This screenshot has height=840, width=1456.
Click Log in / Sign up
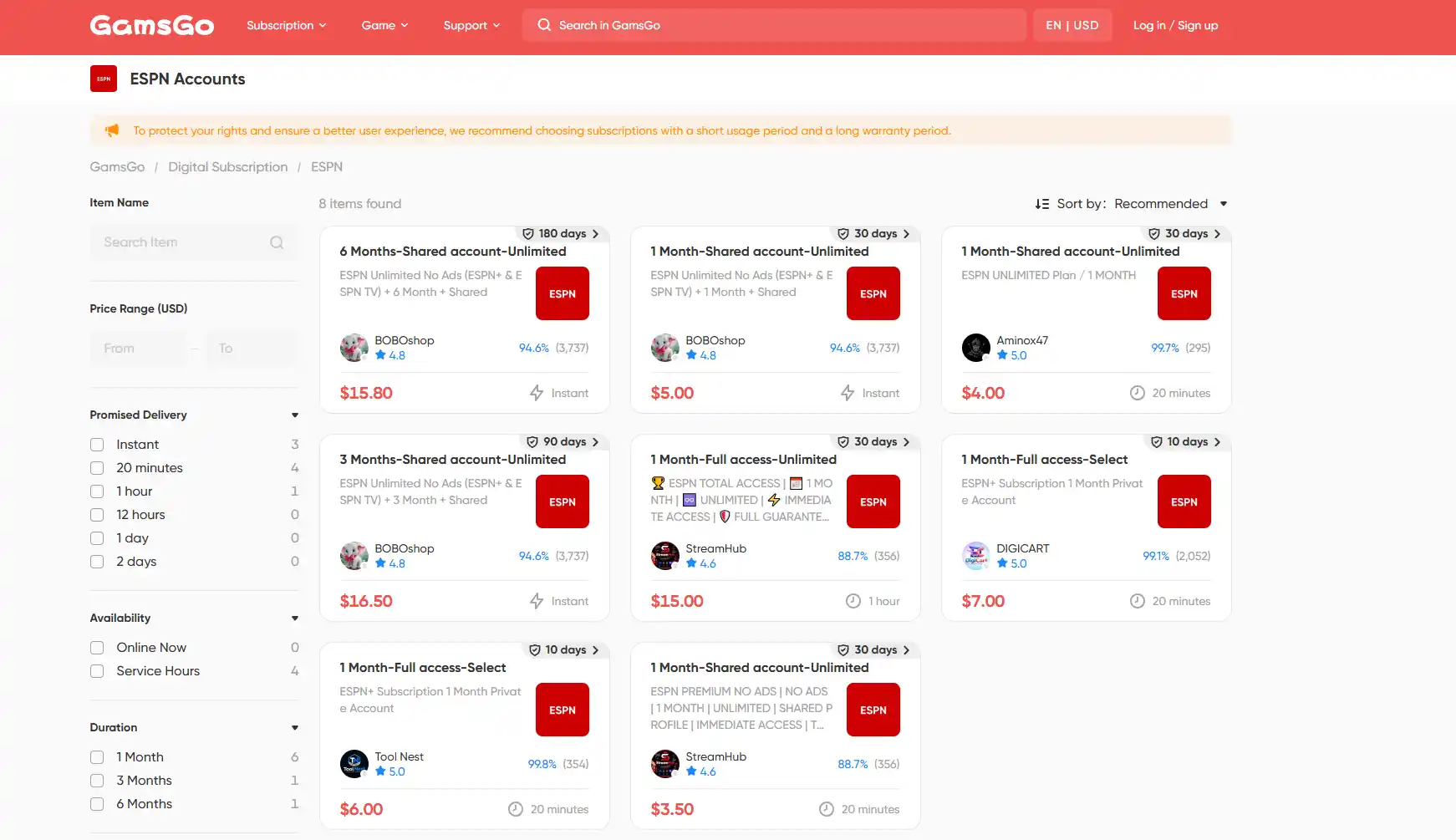(x=1175, y=25)
